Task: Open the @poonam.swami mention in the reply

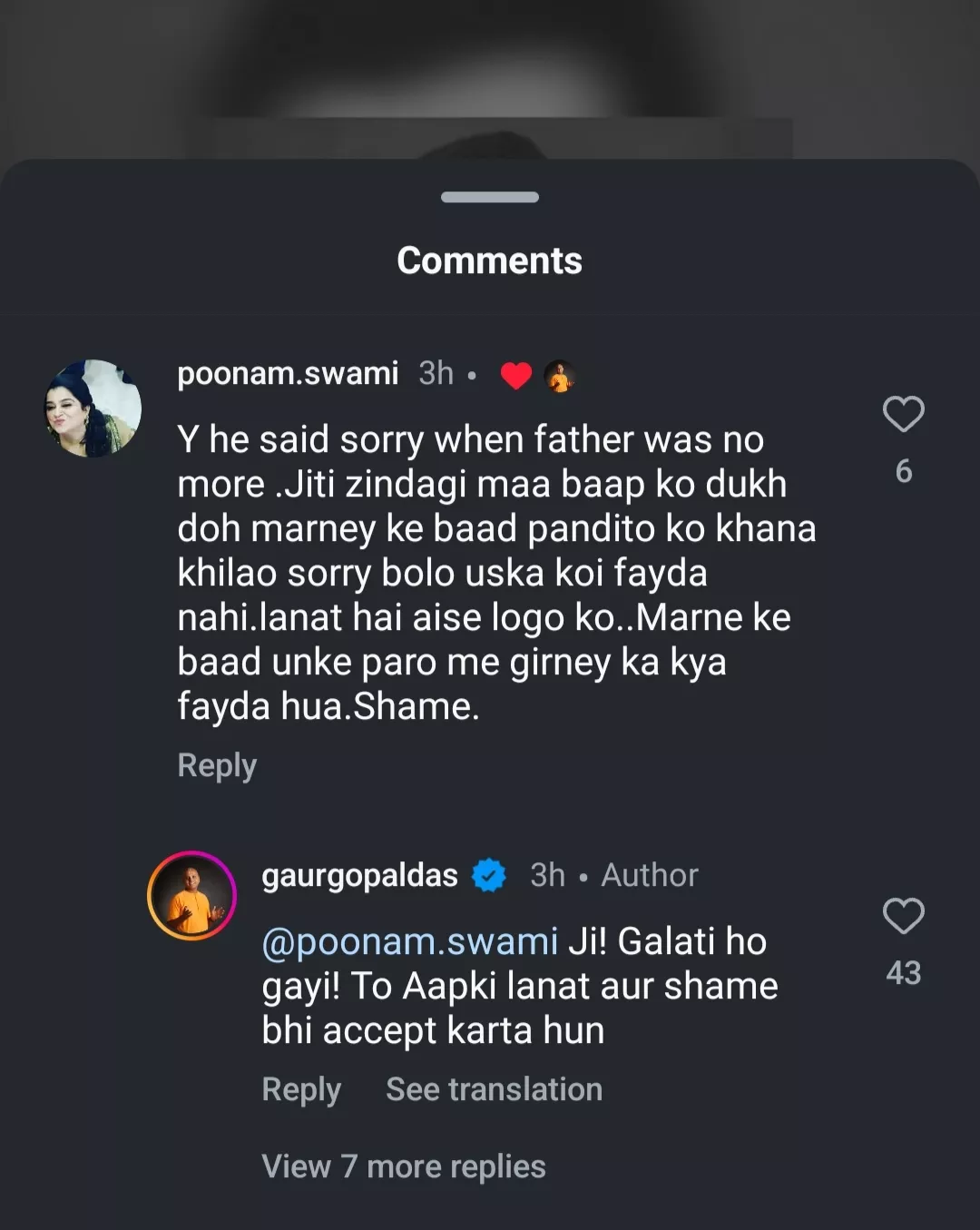Action: (407, 941)
